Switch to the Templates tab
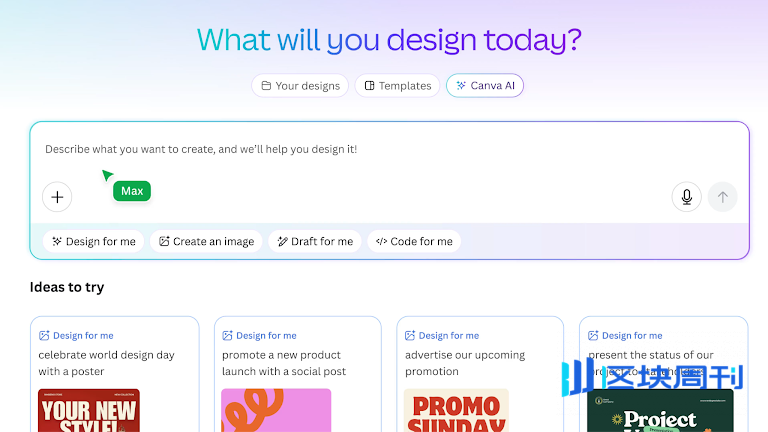Viewport: 768px width, 432px height. [398, 86]
